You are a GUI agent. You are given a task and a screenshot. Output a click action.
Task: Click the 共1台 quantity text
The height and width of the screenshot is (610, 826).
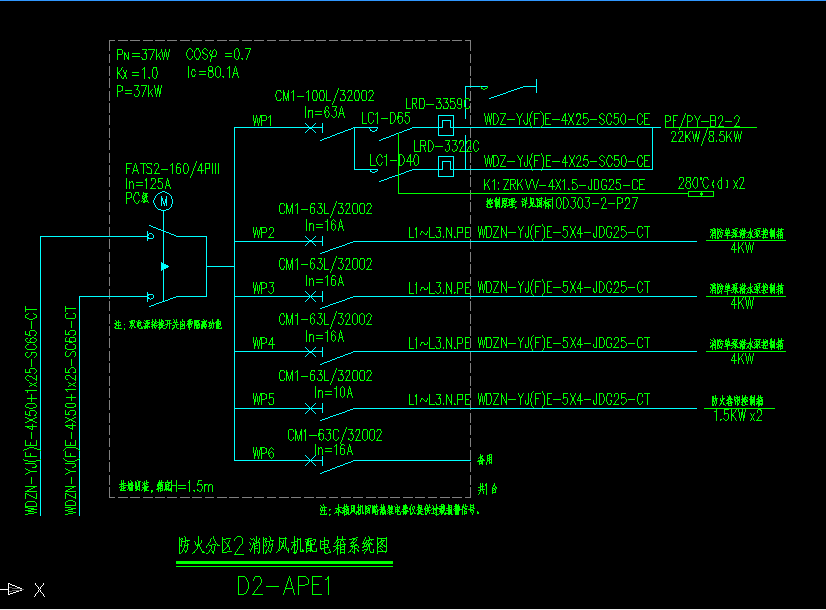coord(487,489)
